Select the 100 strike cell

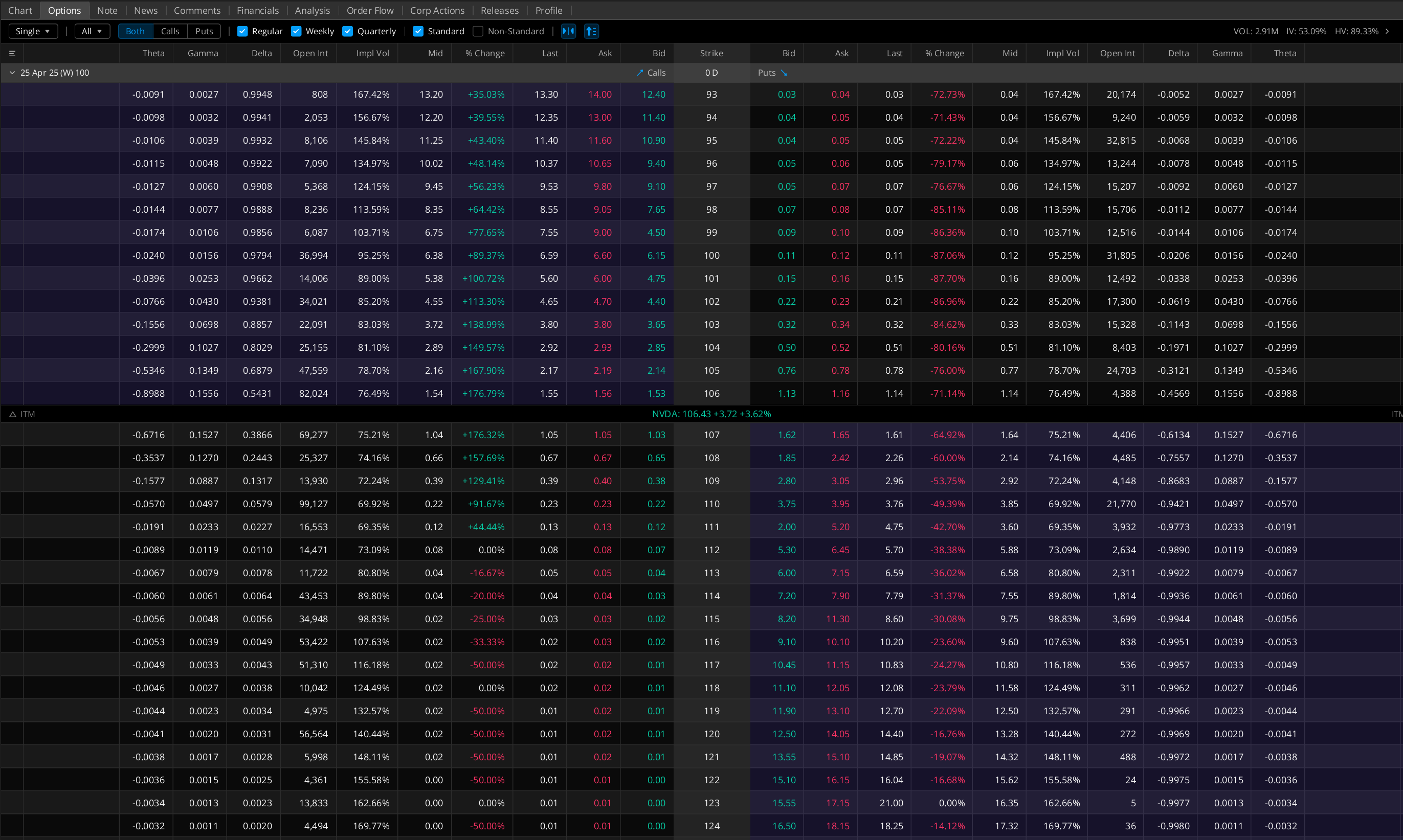pyautogui.click(x=711, y=255)
